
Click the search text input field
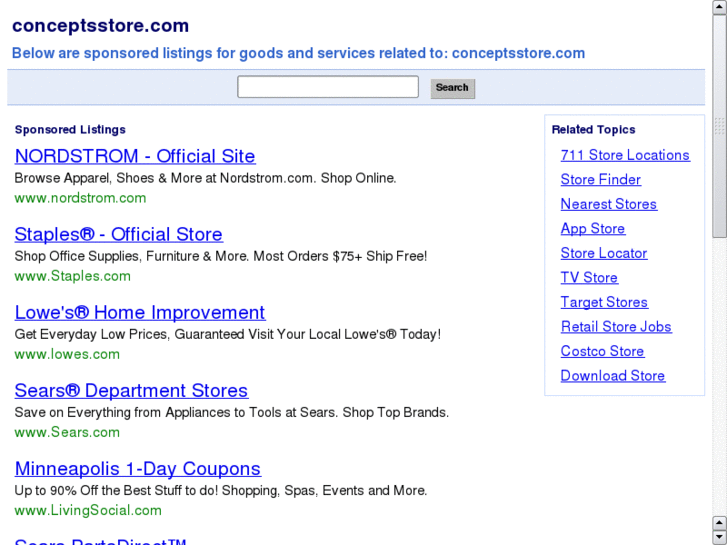328,87
